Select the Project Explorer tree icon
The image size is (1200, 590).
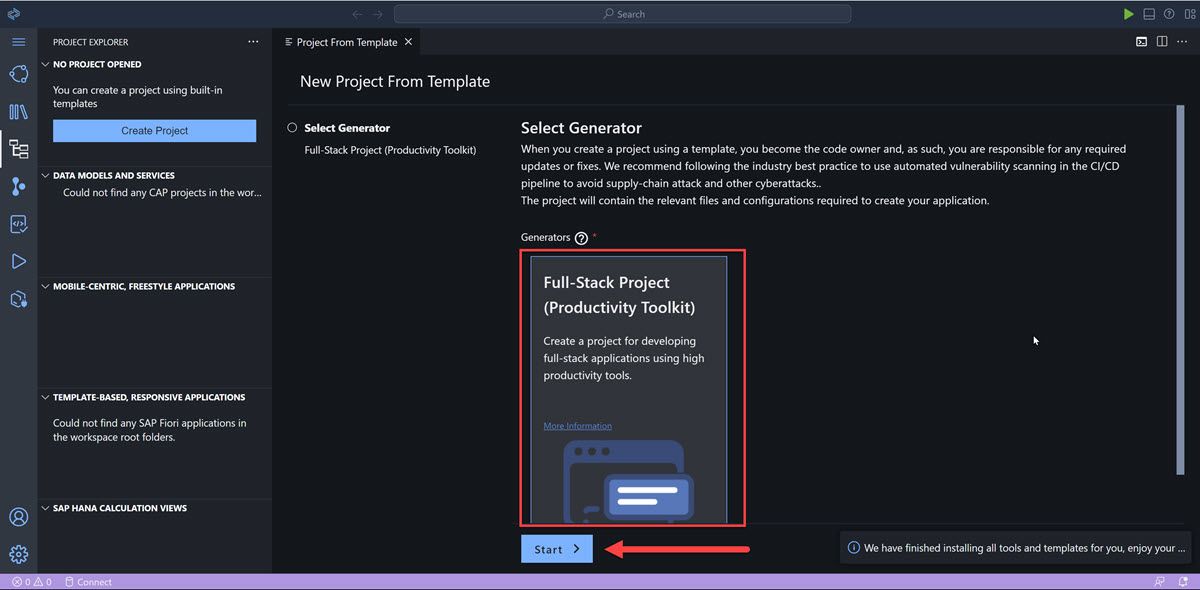click(18, 149)
